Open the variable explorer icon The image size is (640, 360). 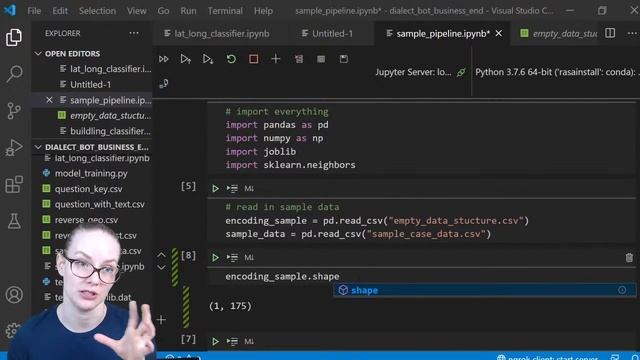click(321, 59)
